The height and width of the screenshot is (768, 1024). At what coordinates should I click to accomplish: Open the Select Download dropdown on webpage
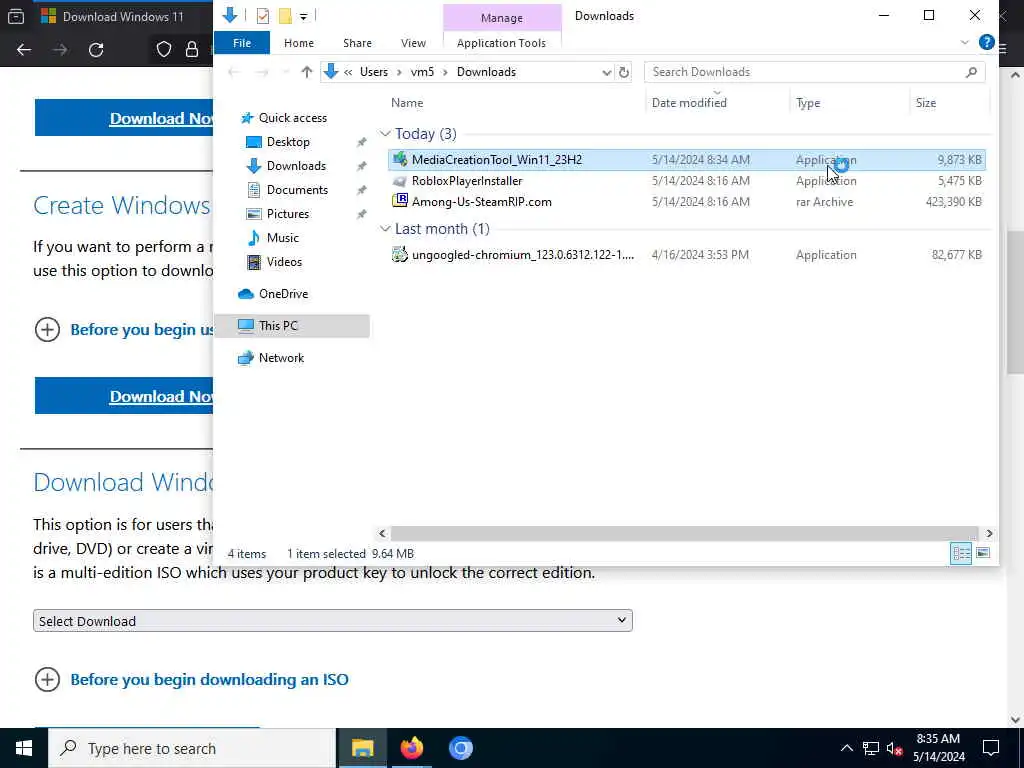click(332, 620)
